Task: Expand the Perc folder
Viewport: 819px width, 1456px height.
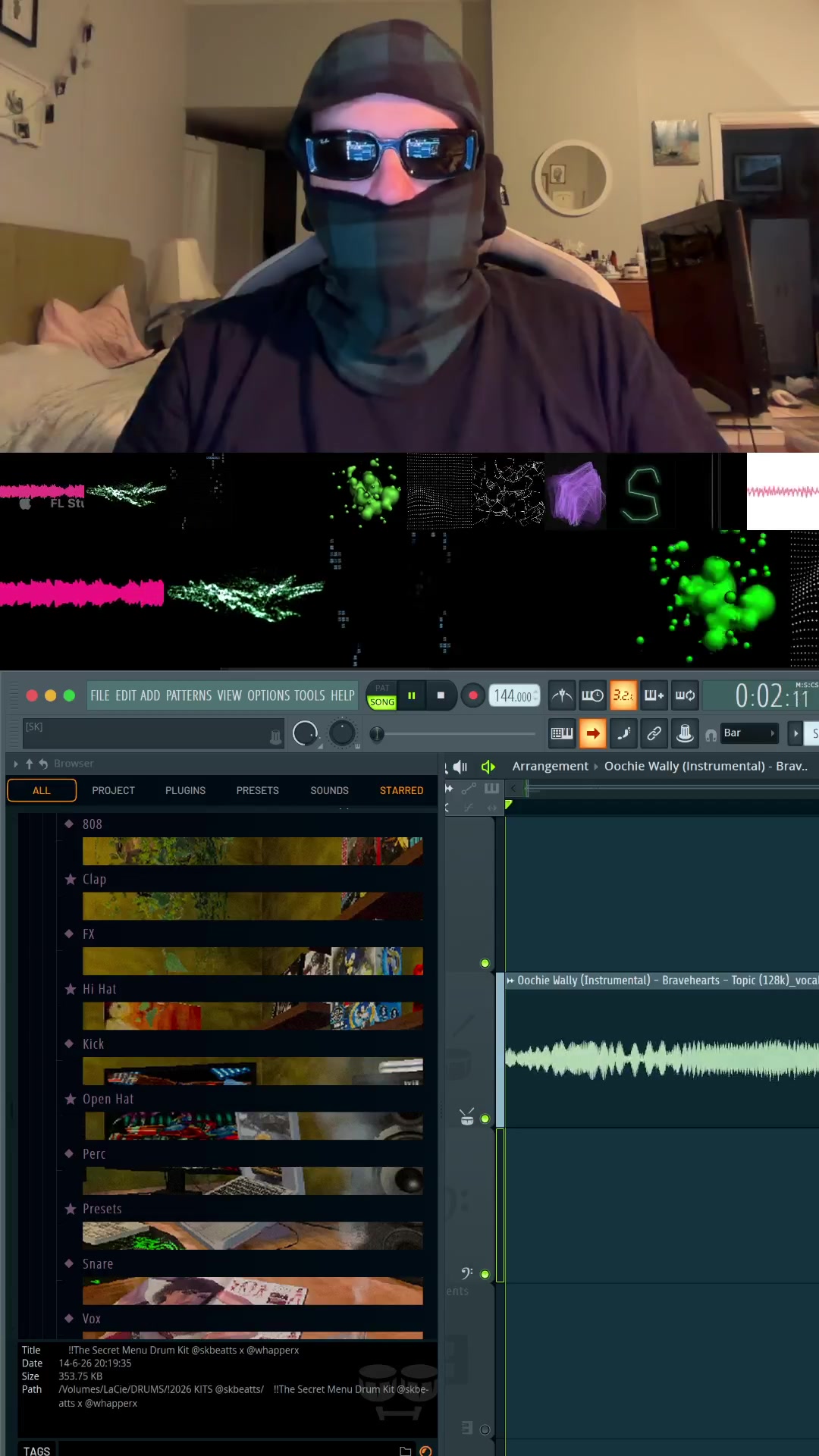Action: pos(94,1154)
